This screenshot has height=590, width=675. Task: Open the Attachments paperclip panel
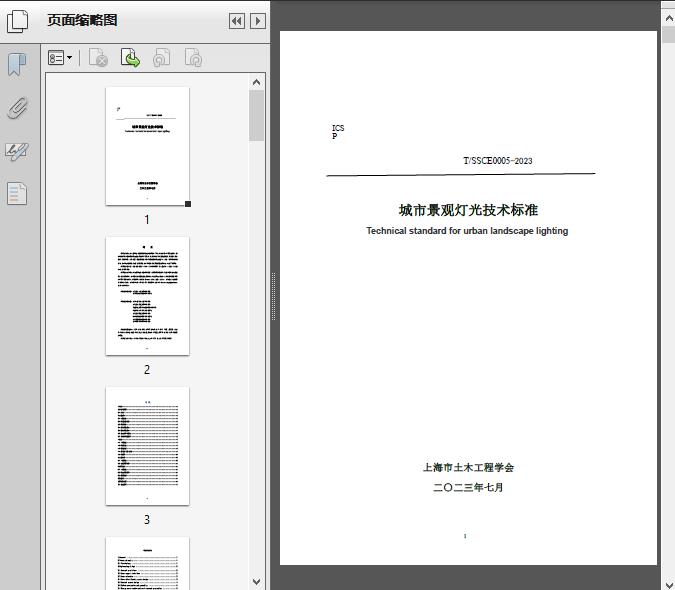[x=17, y=108]
